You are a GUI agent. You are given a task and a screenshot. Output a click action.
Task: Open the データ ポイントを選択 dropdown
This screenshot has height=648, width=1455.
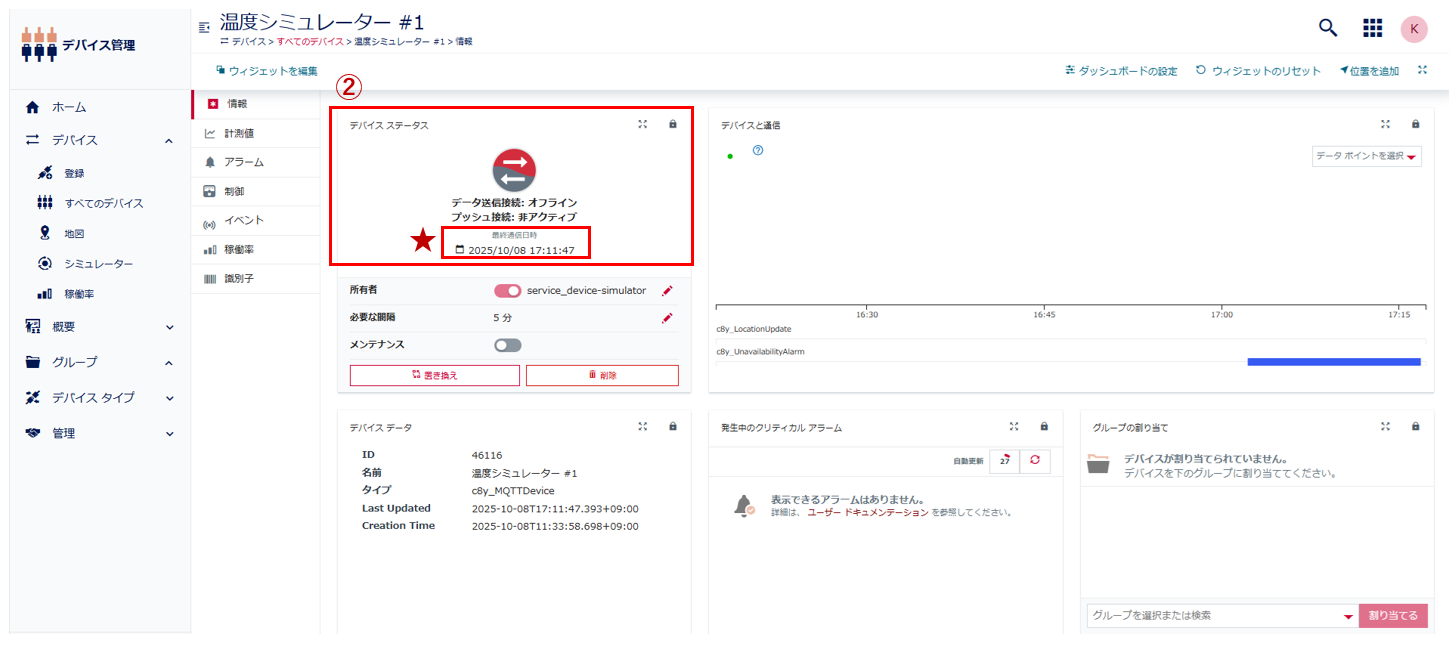click(x=1366, y=157)
